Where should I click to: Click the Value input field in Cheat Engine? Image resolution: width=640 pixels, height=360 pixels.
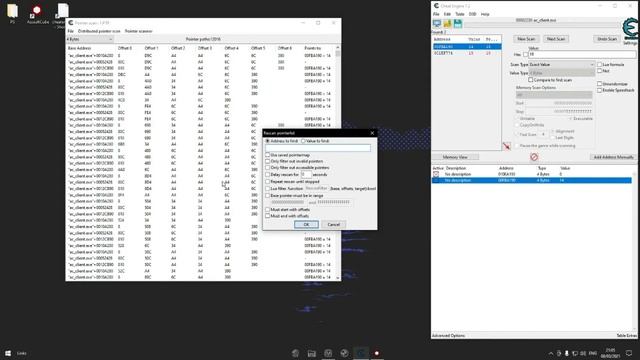[x=582, y=54]
